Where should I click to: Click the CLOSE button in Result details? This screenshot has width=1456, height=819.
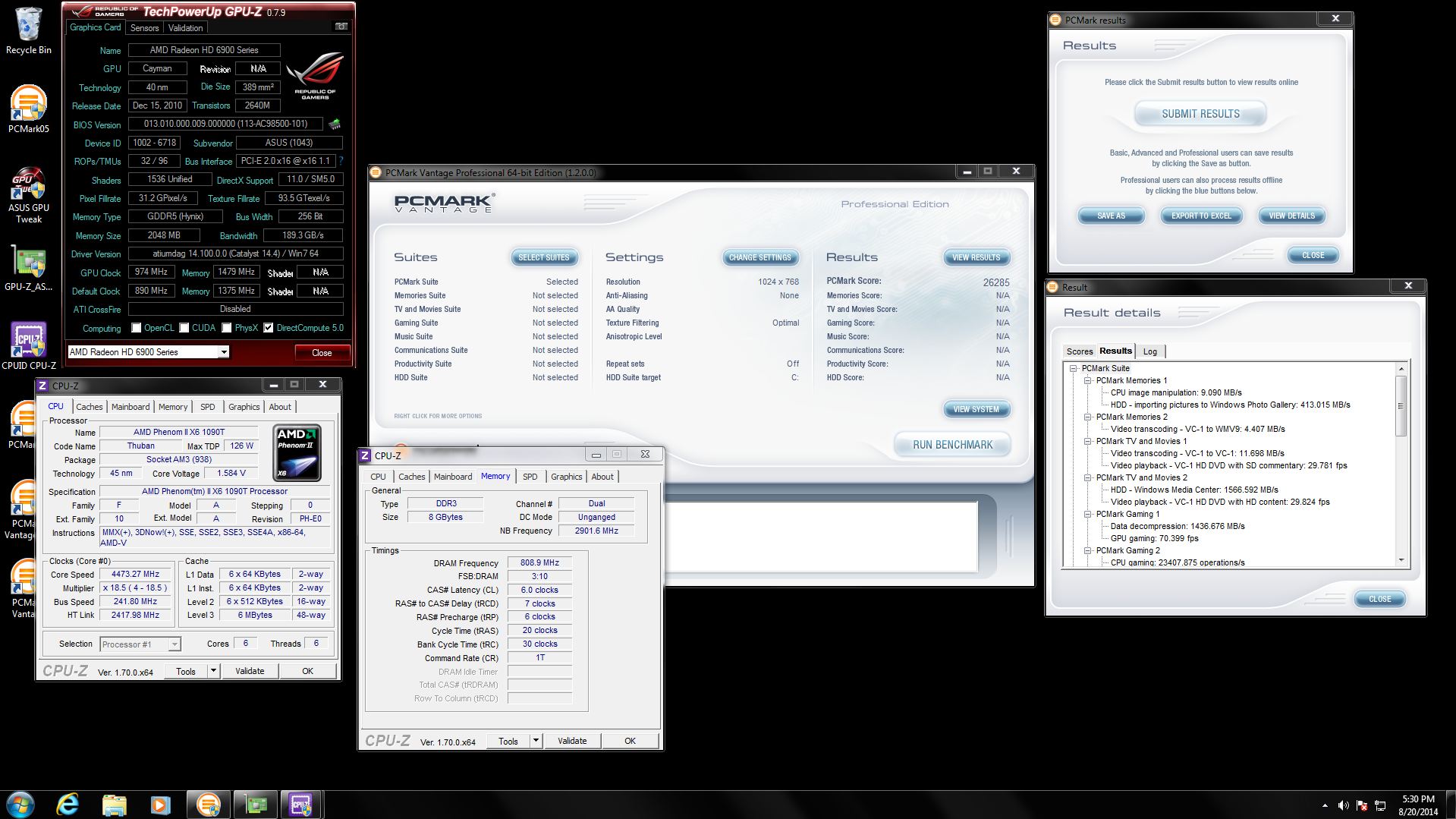pos(1379,599)
